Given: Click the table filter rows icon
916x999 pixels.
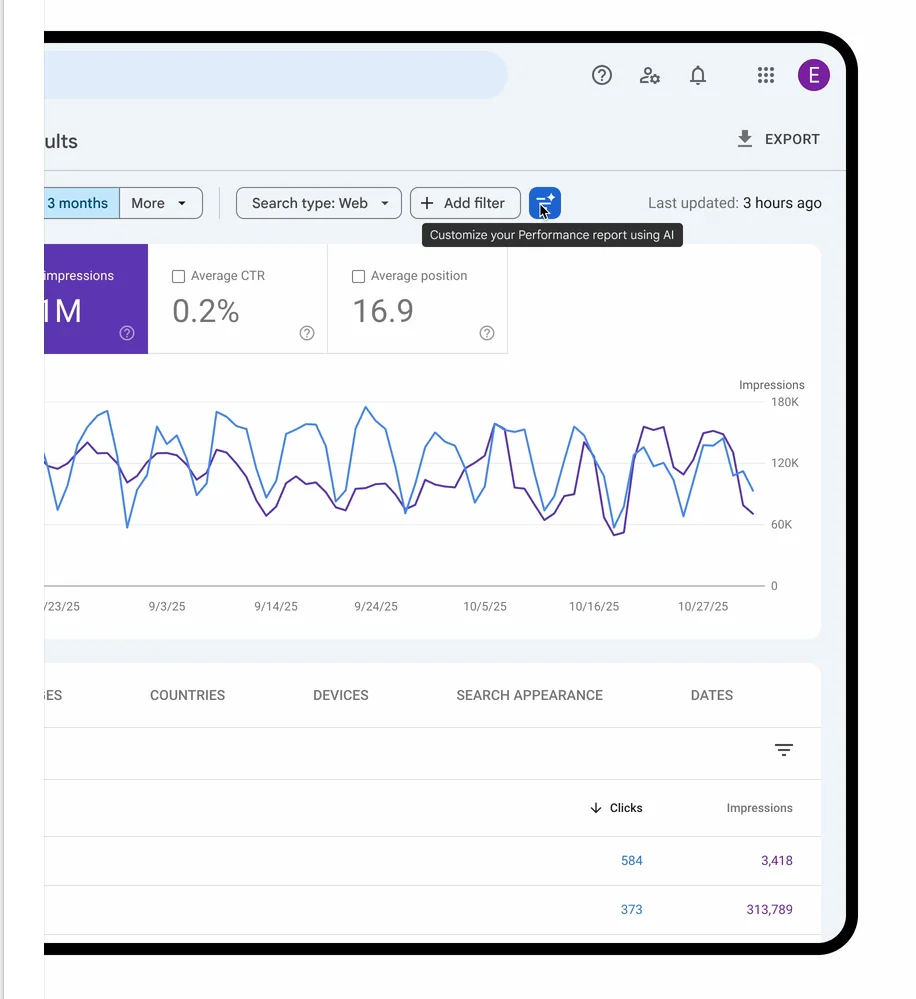Looking at the screenshot, I should pos(784,750).
